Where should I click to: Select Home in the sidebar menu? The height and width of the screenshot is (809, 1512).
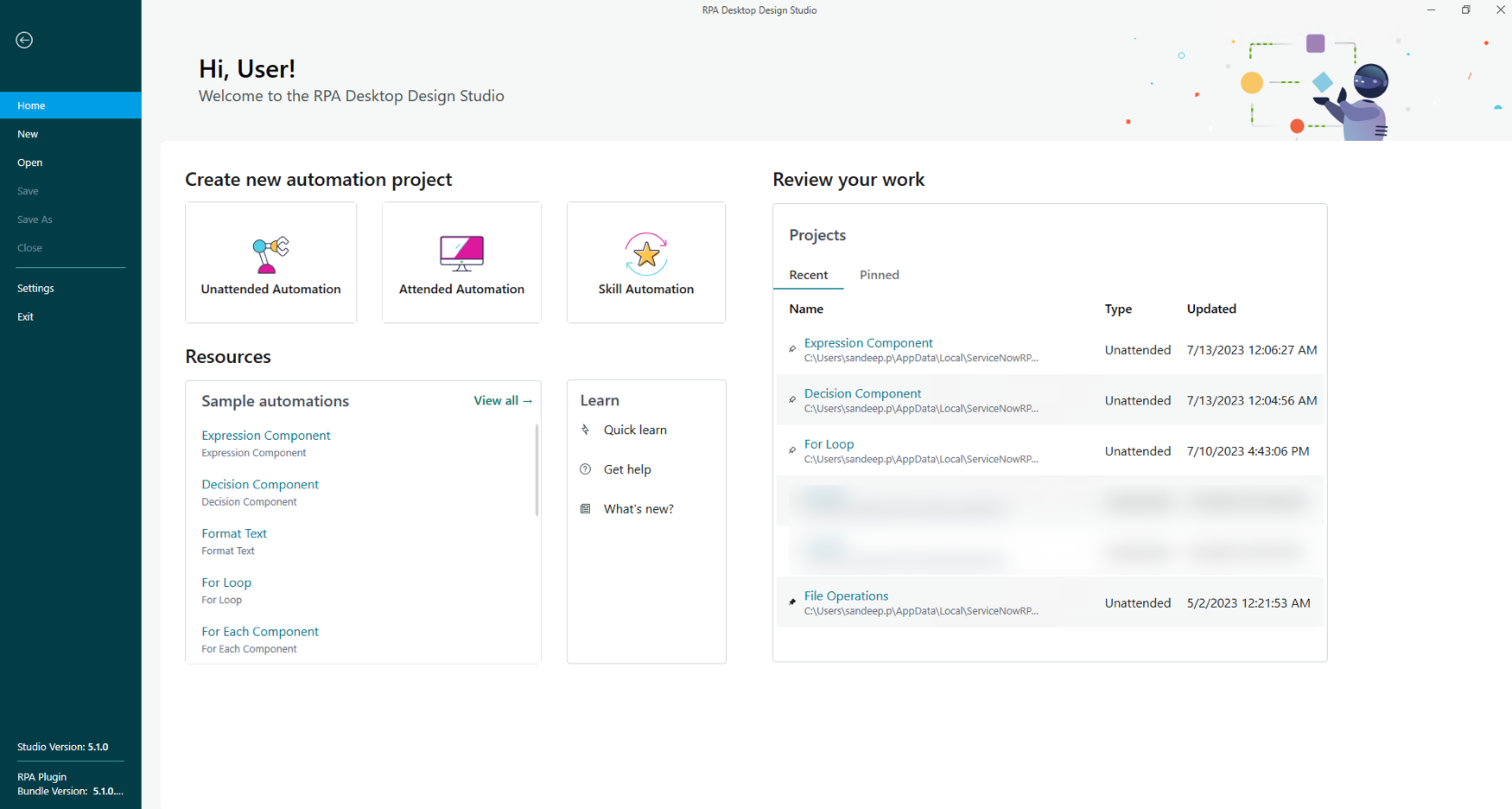71,105
